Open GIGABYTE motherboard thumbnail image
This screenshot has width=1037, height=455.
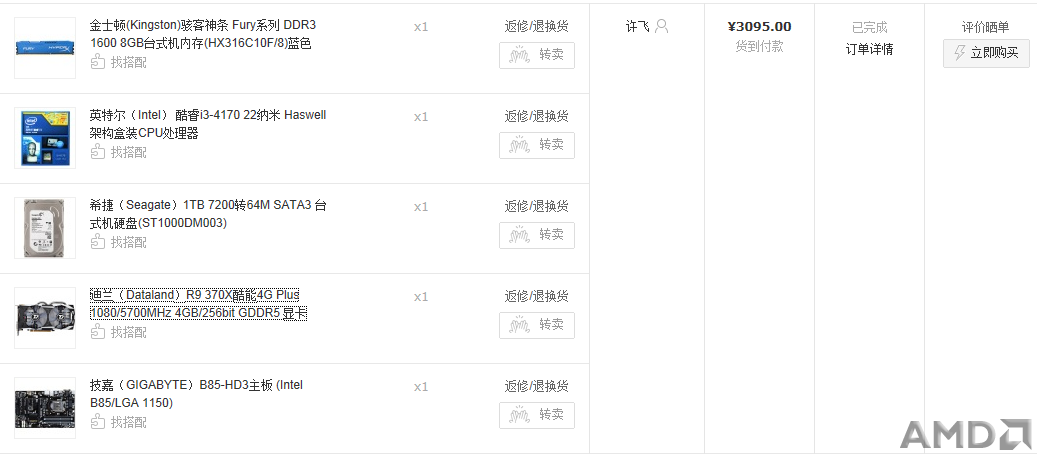point(45,408)
